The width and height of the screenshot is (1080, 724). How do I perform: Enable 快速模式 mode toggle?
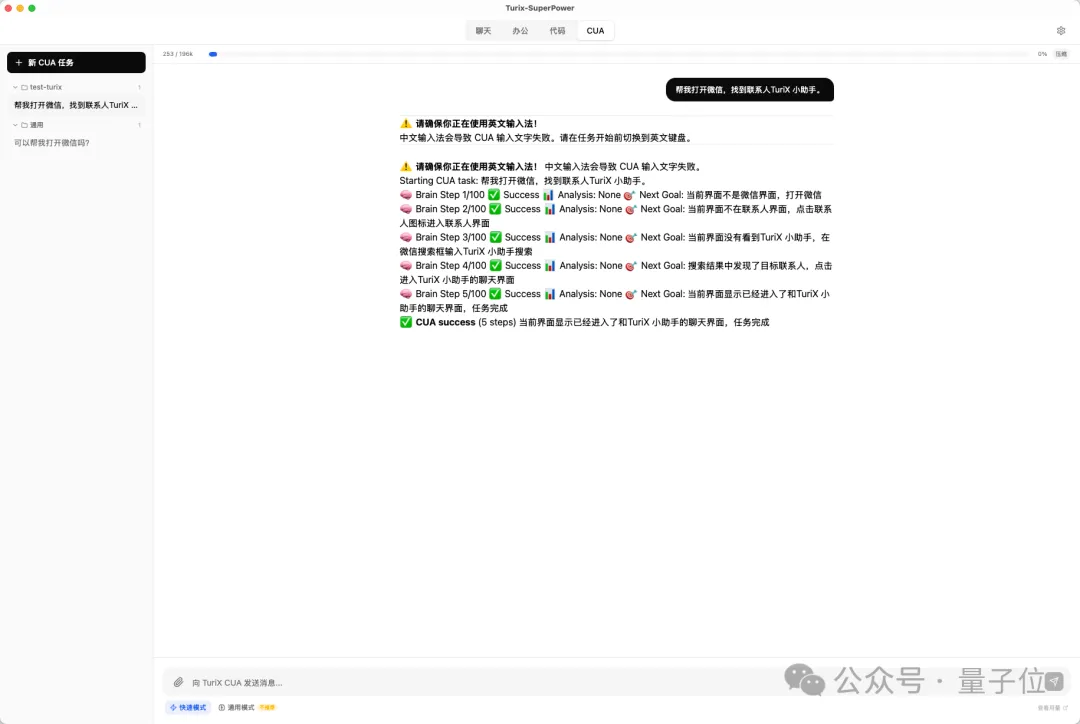188,707
